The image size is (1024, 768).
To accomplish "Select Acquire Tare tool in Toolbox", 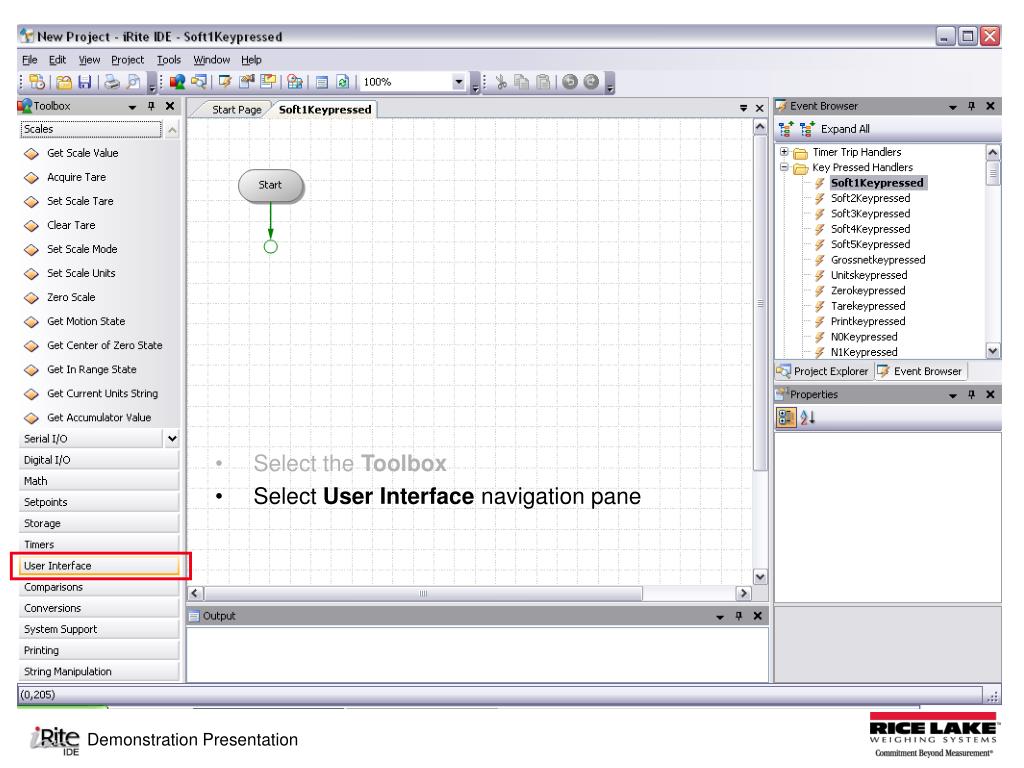I will [x=76, y=177].
